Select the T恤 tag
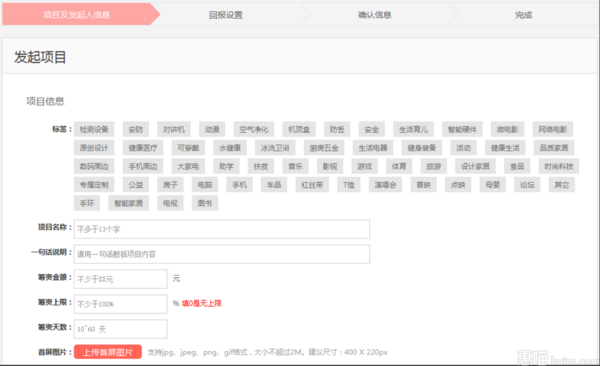Screen dimensions: 600x366 [349, 185]
